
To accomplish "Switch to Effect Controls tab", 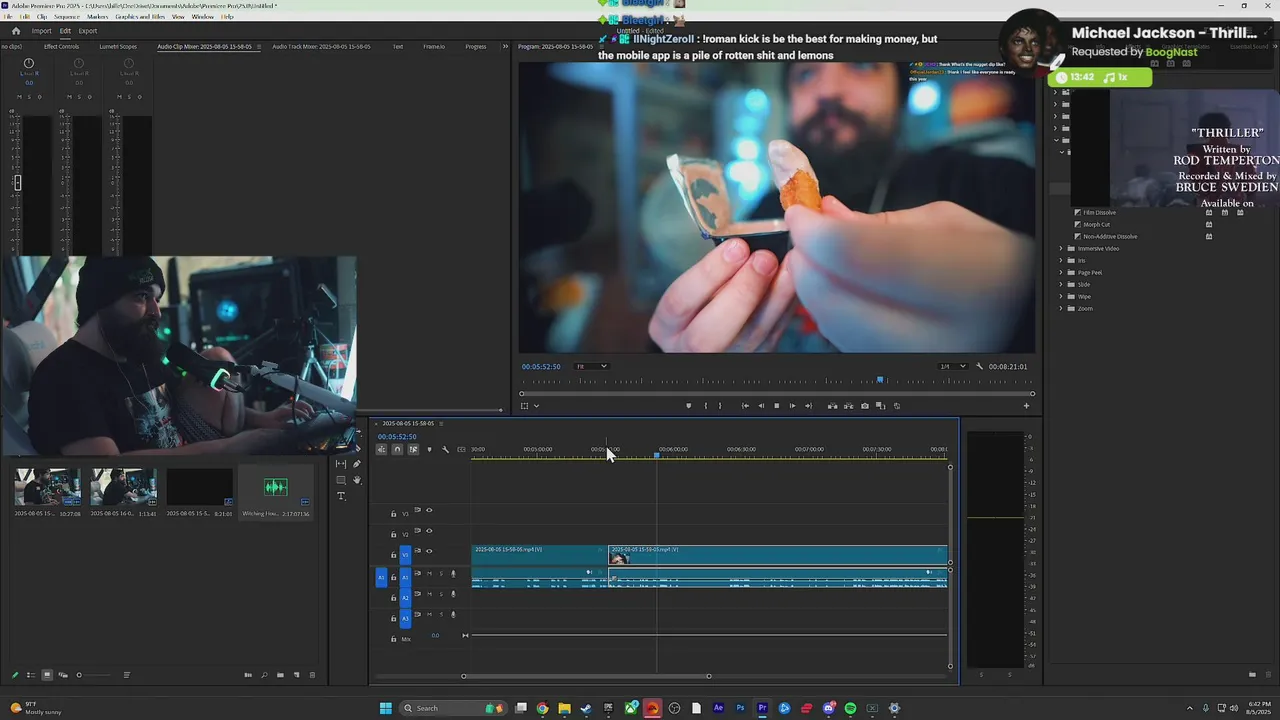I will (61, 46).
